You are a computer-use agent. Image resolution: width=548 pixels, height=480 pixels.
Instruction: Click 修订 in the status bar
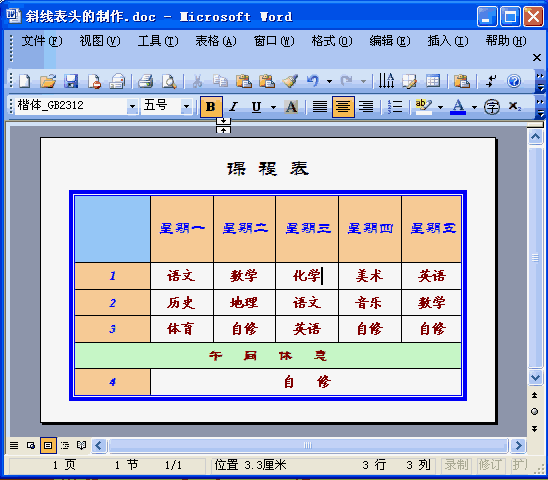point(490,465)
